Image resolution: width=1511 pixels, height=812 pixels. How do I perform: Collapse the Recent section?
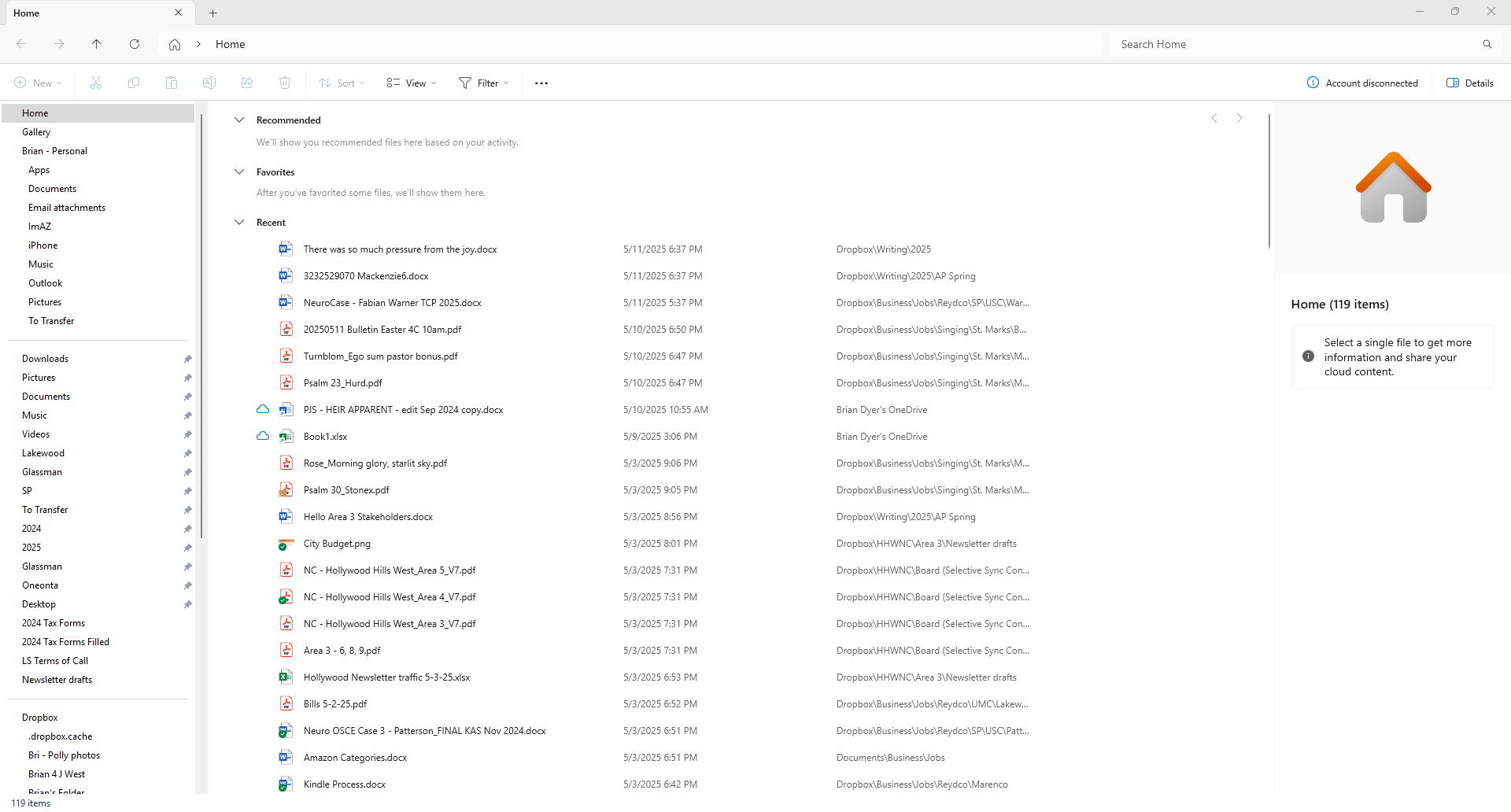[239, 222]
